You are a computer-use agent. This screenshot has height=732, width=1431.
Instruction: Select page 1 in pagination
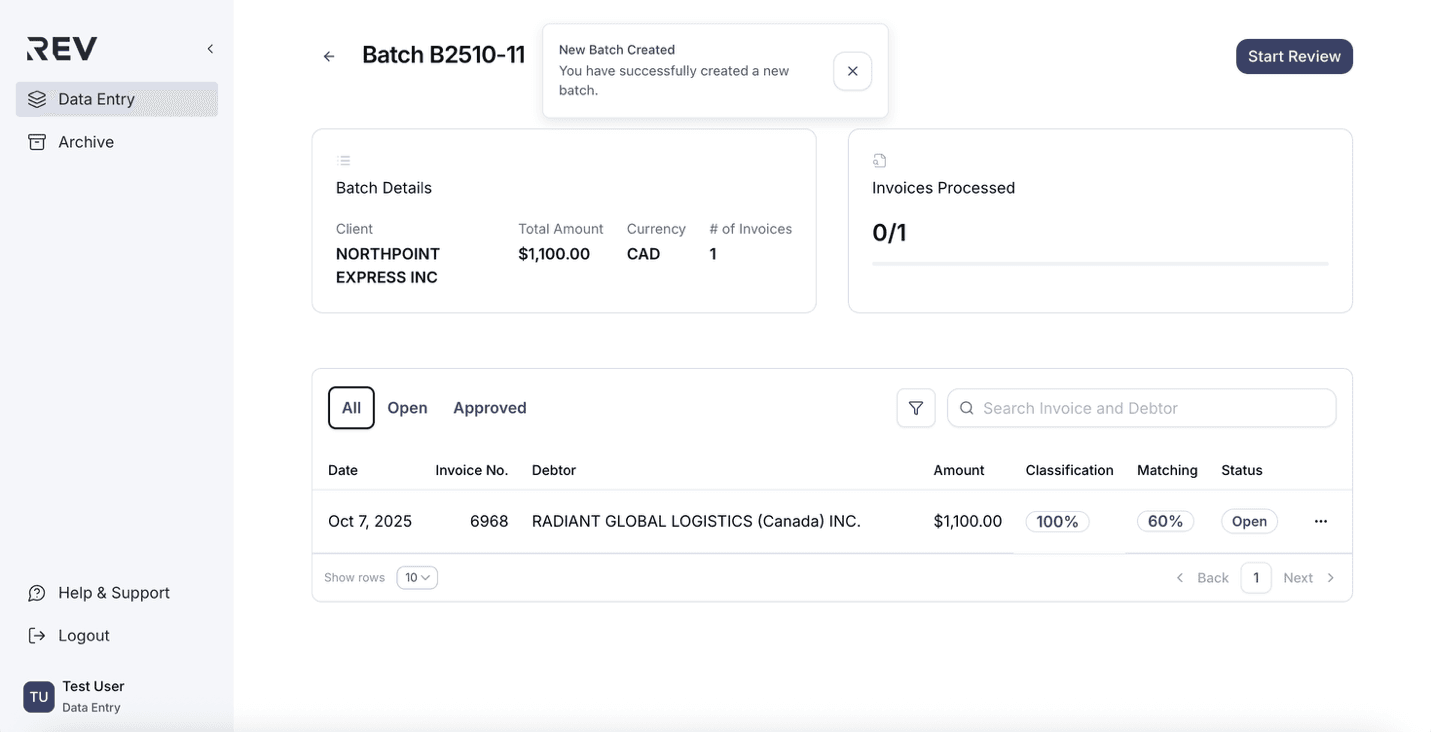1255,578
